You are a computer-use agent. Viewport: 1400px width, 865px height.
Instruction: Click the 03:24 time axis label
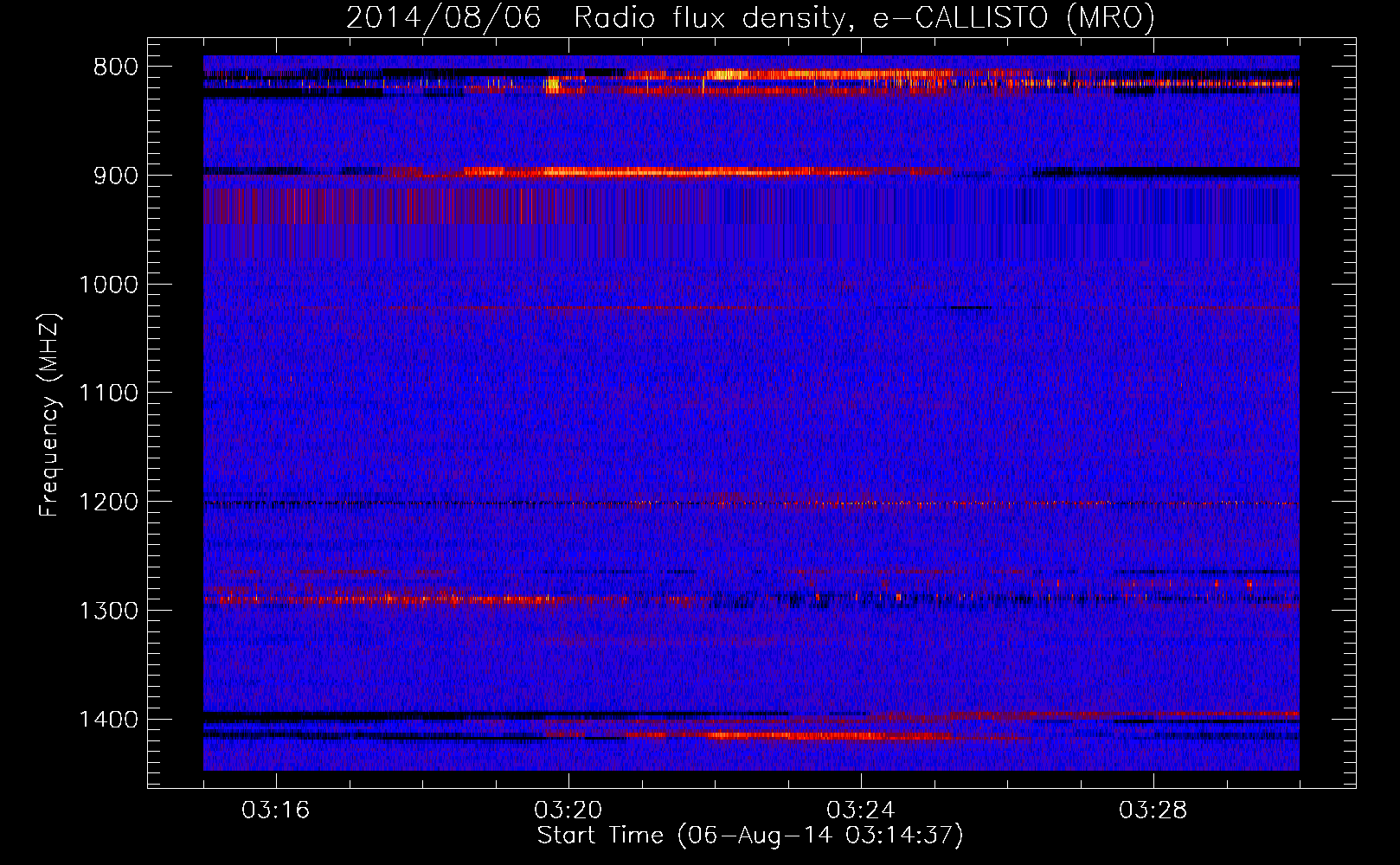pyautogui.click(x=861, y=811)
